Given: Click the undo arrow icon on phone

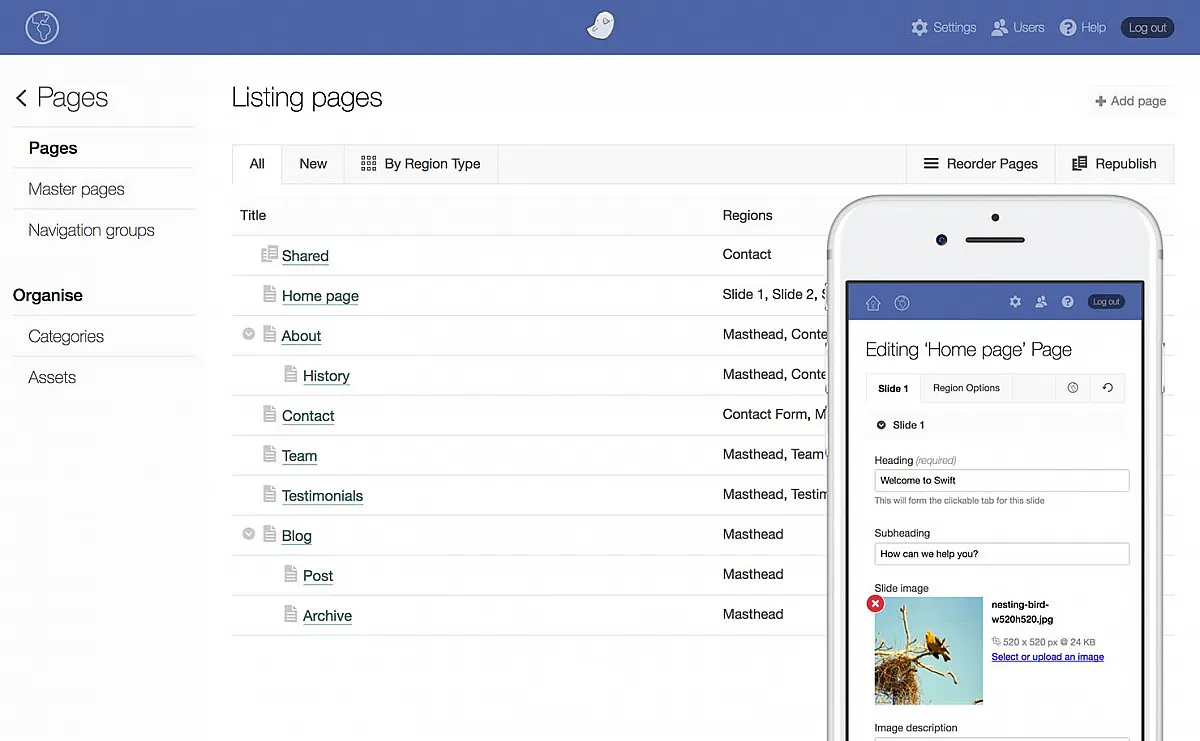Looking at the screenshot, I should click(1108, 388).
